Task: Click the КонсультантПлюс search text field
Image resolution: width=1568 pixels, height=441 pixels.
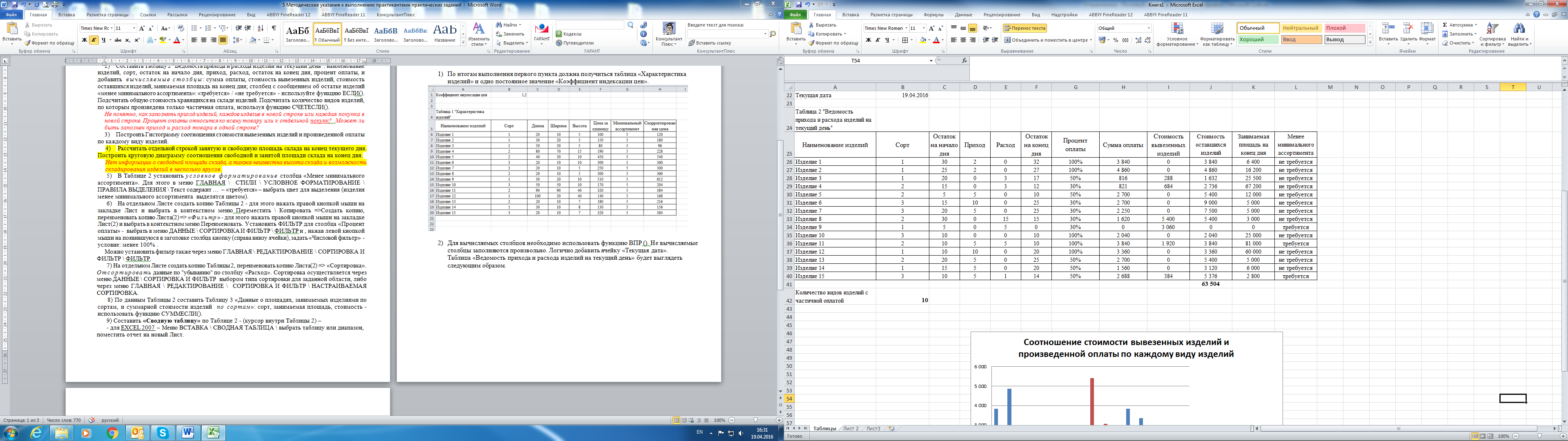Action: tap(727, 34)
